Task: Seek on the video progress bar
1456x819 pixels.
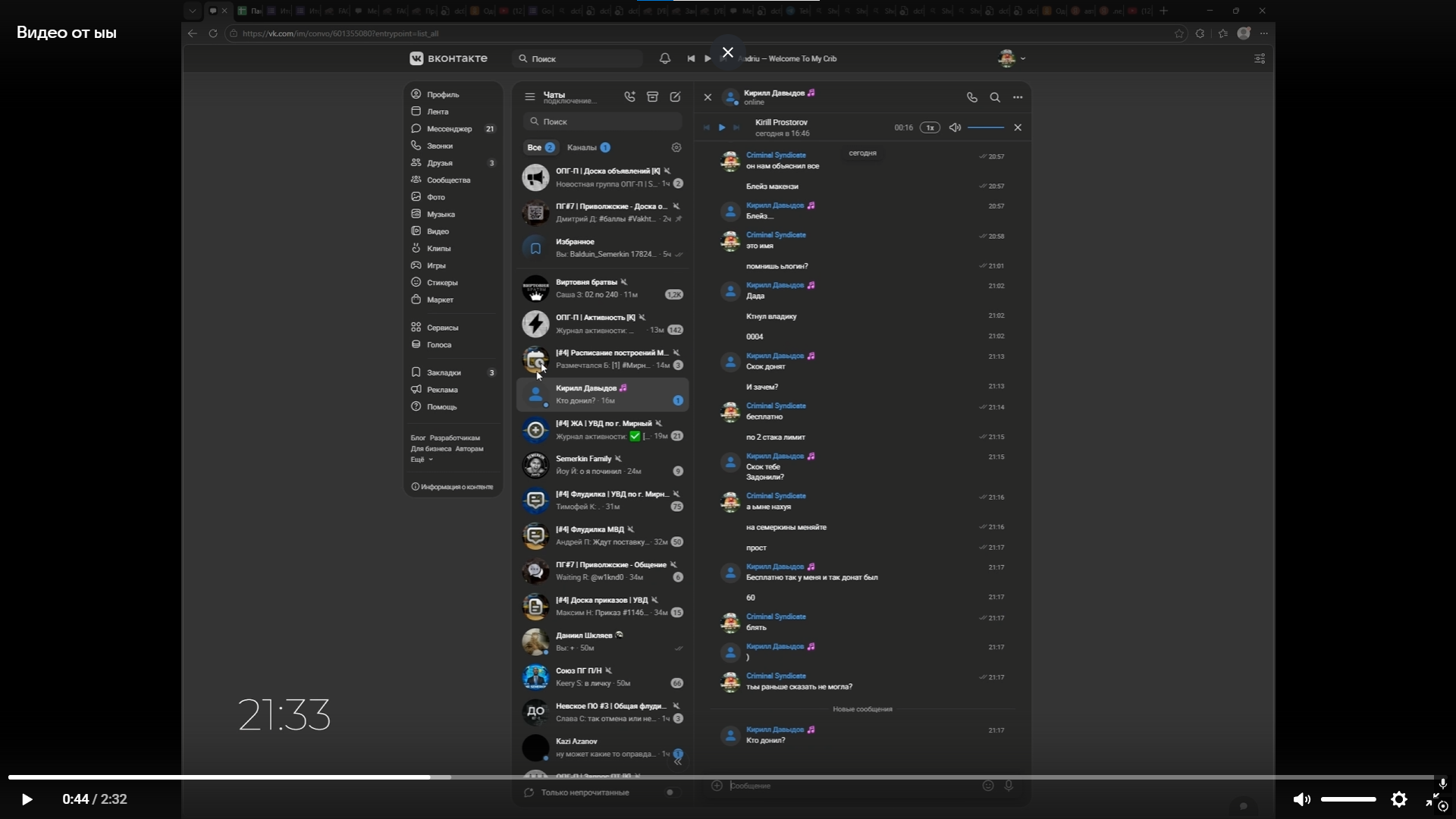Action: pos(720,777)
